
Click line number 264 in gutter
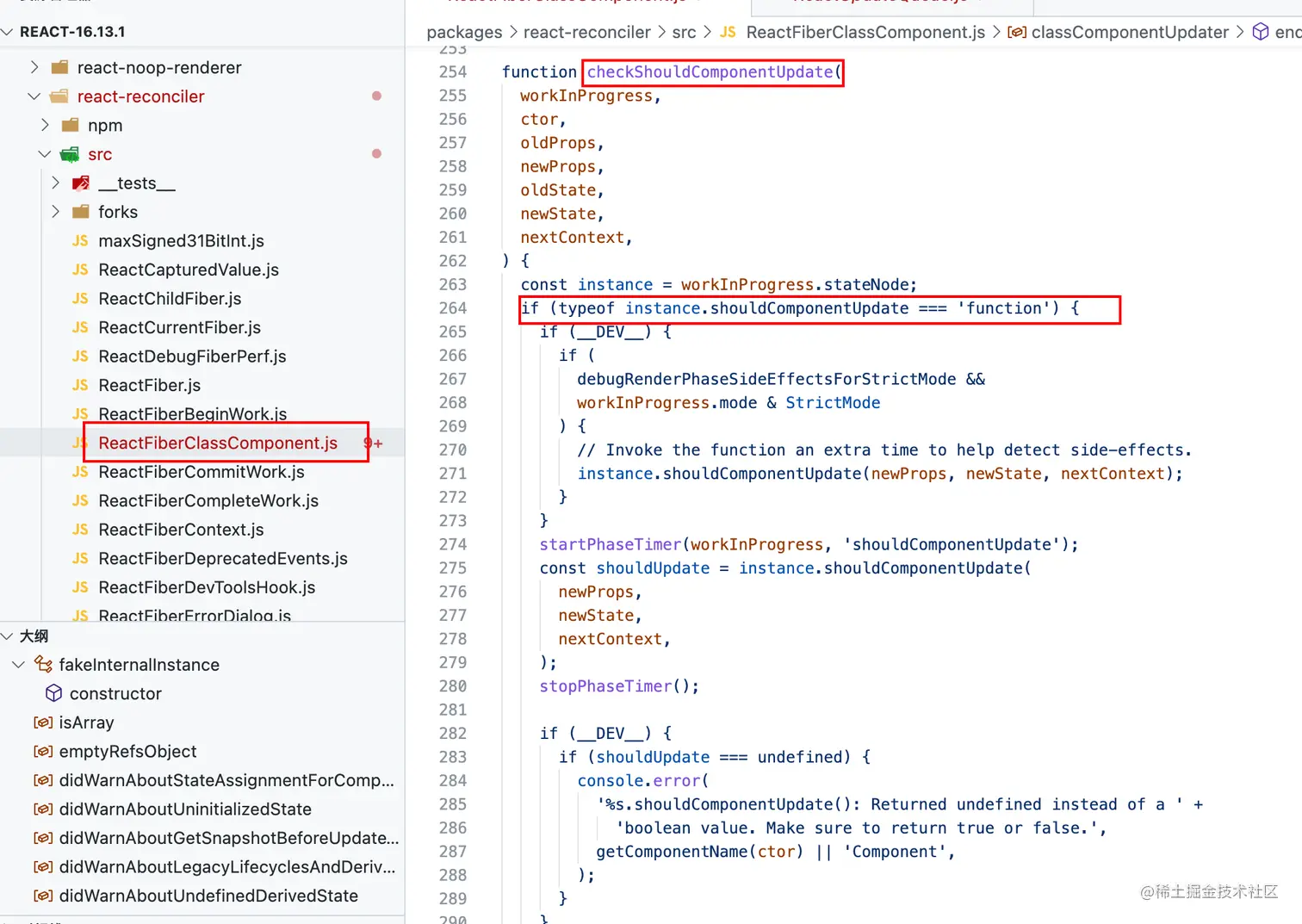click(453, 308)
